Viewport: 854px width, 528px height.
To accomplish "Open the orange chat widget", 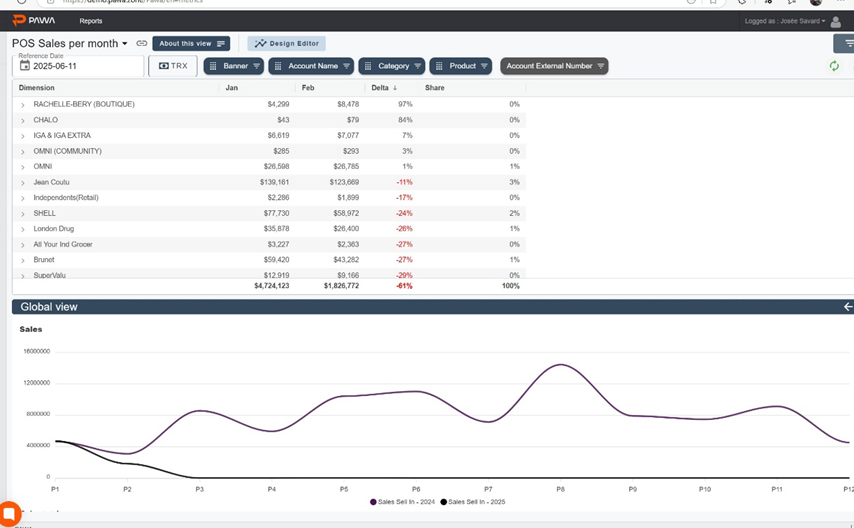I will pyautogui.click(x=9, y=513).
